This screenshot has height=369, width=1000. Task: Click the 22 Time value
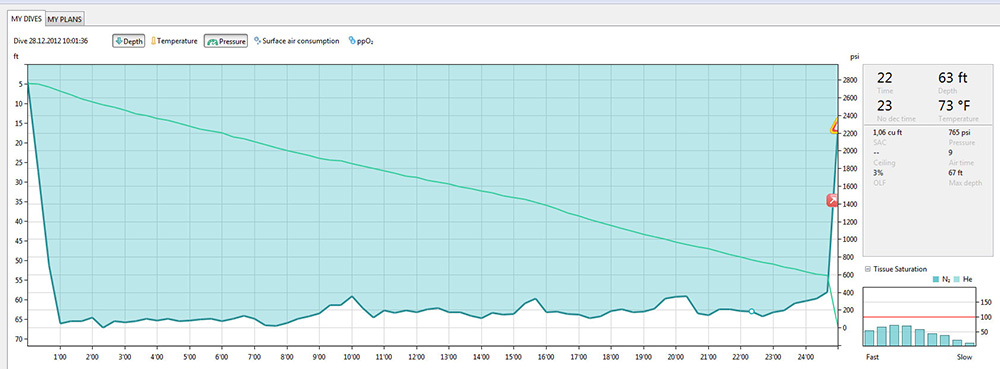click(x=885, y=78)
